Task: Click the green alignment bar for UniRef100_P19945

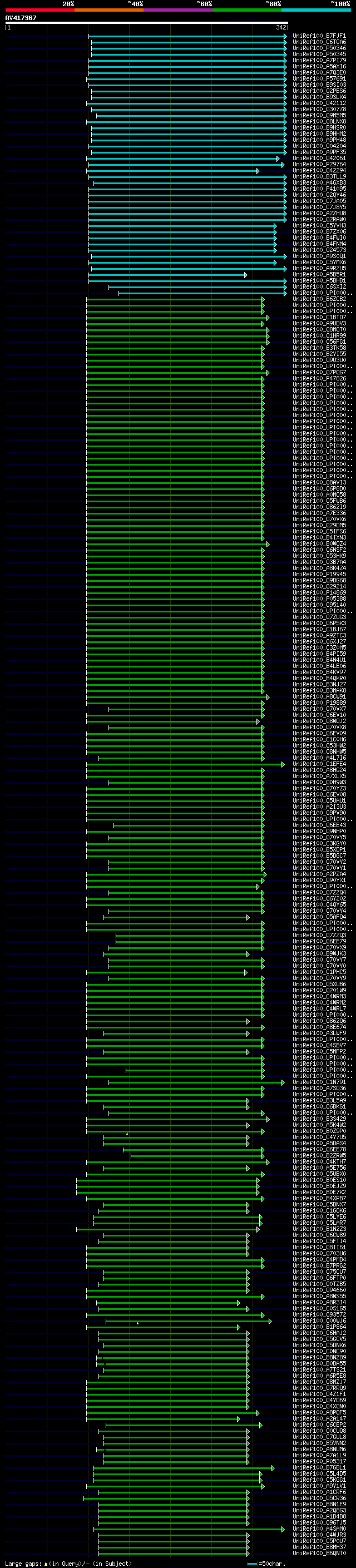Action: (175, 575)
